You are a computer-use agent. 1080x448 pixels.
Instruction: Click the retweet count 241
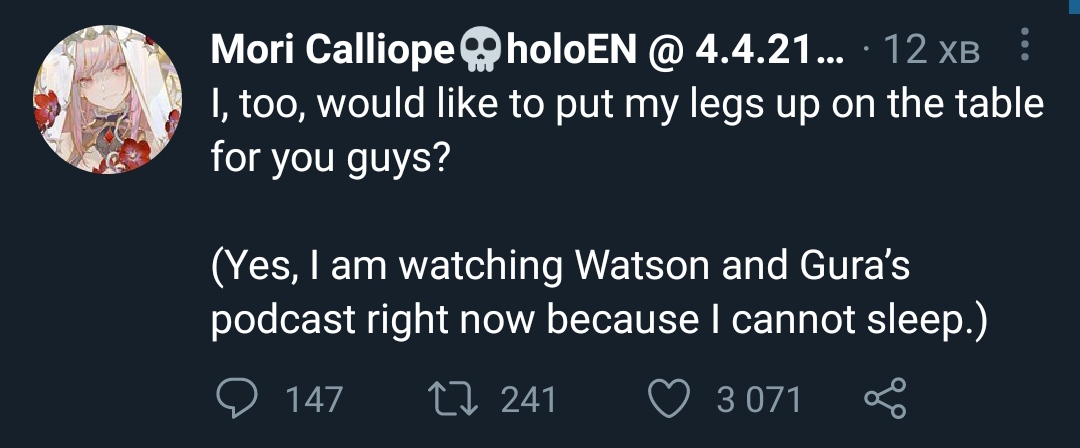tap(527, 400)
